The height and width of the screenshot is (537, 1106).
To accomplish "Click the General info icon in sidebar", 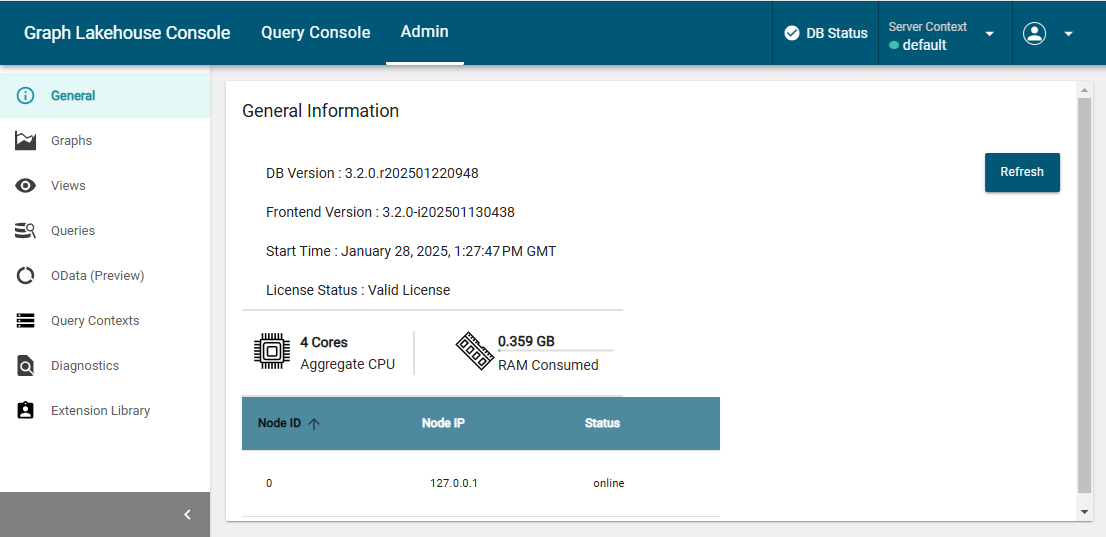I will [26, 96].
